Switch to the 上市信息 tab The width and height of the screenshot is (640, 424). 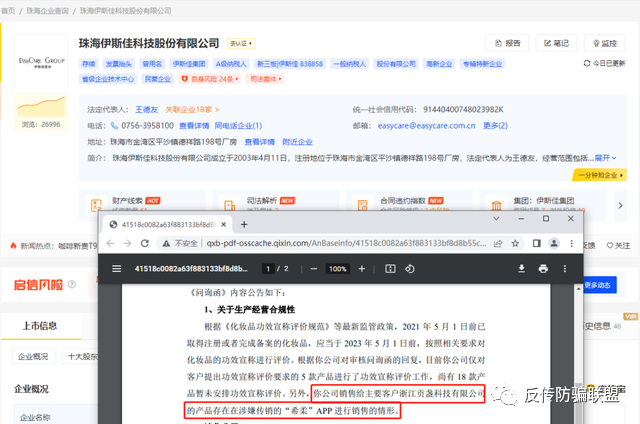click(40, 326)
